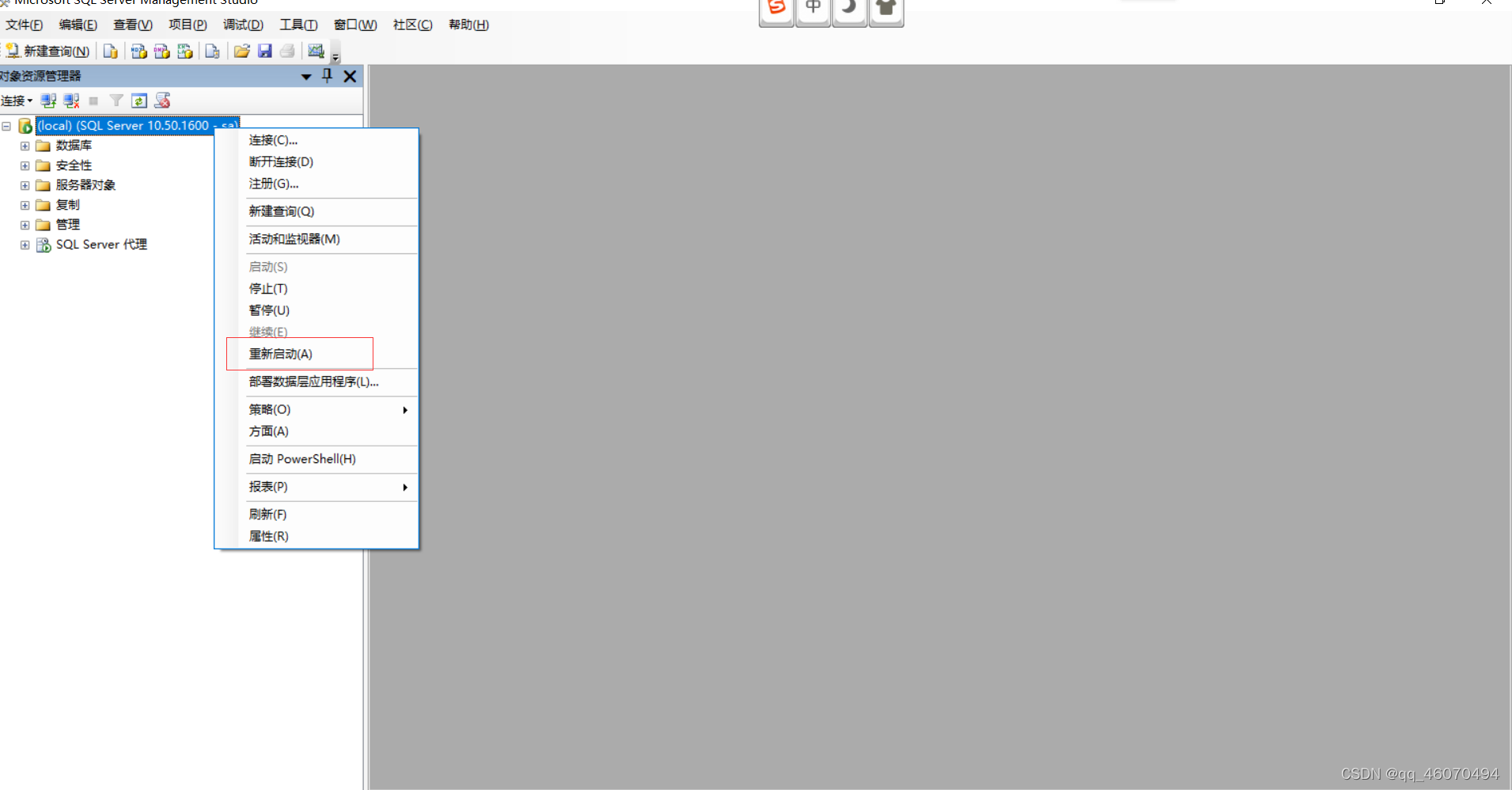Click the Analysis Services DMX Query icon

coord(162,51)
